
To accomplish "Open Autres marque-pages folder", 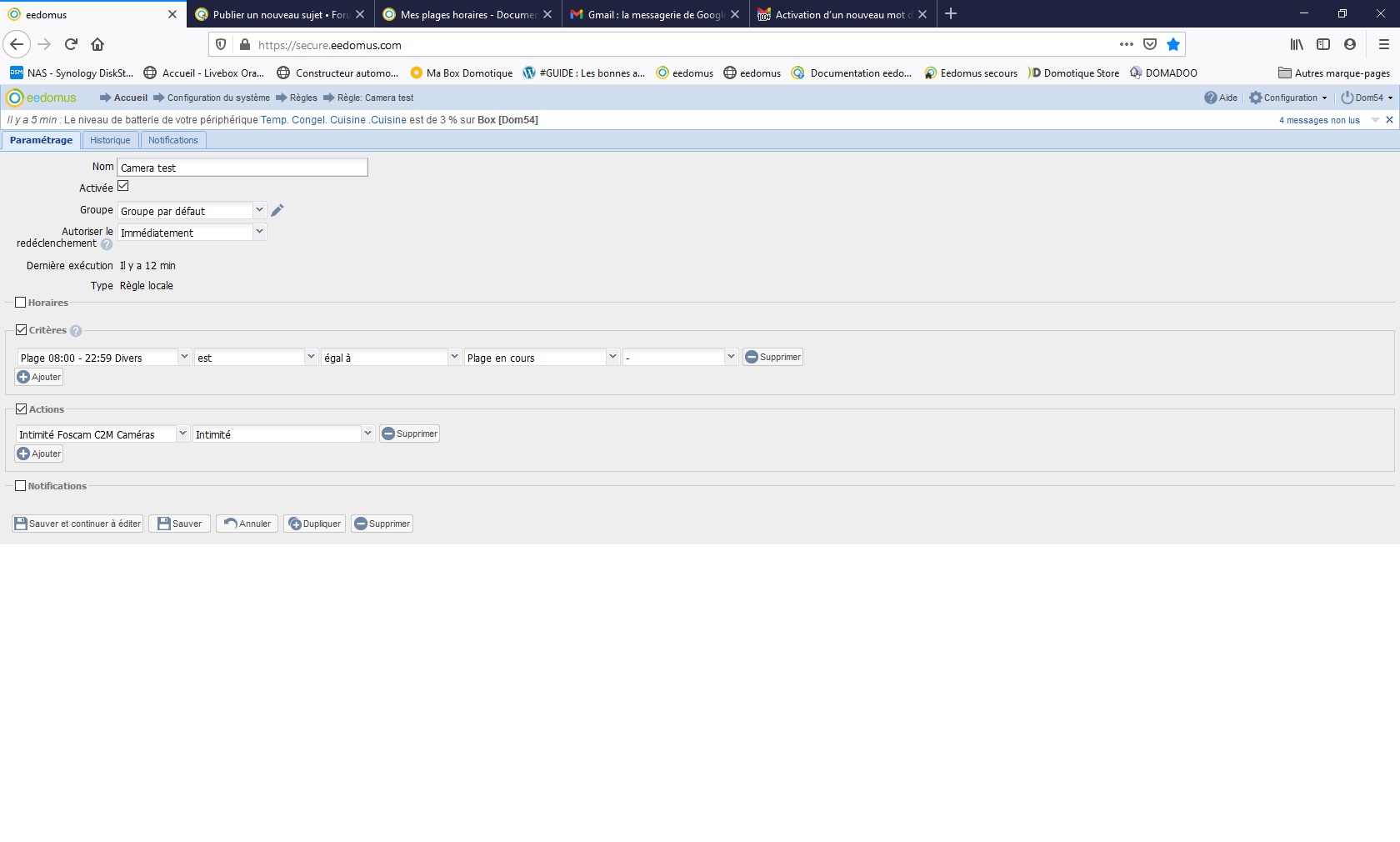I will (1334, 73).
